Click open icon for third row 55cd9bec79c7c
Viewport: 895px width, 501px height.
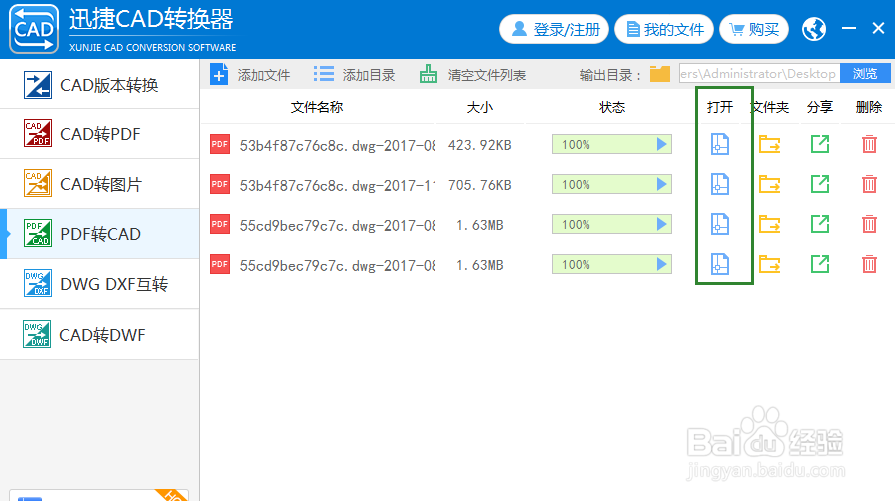(719, 224)
